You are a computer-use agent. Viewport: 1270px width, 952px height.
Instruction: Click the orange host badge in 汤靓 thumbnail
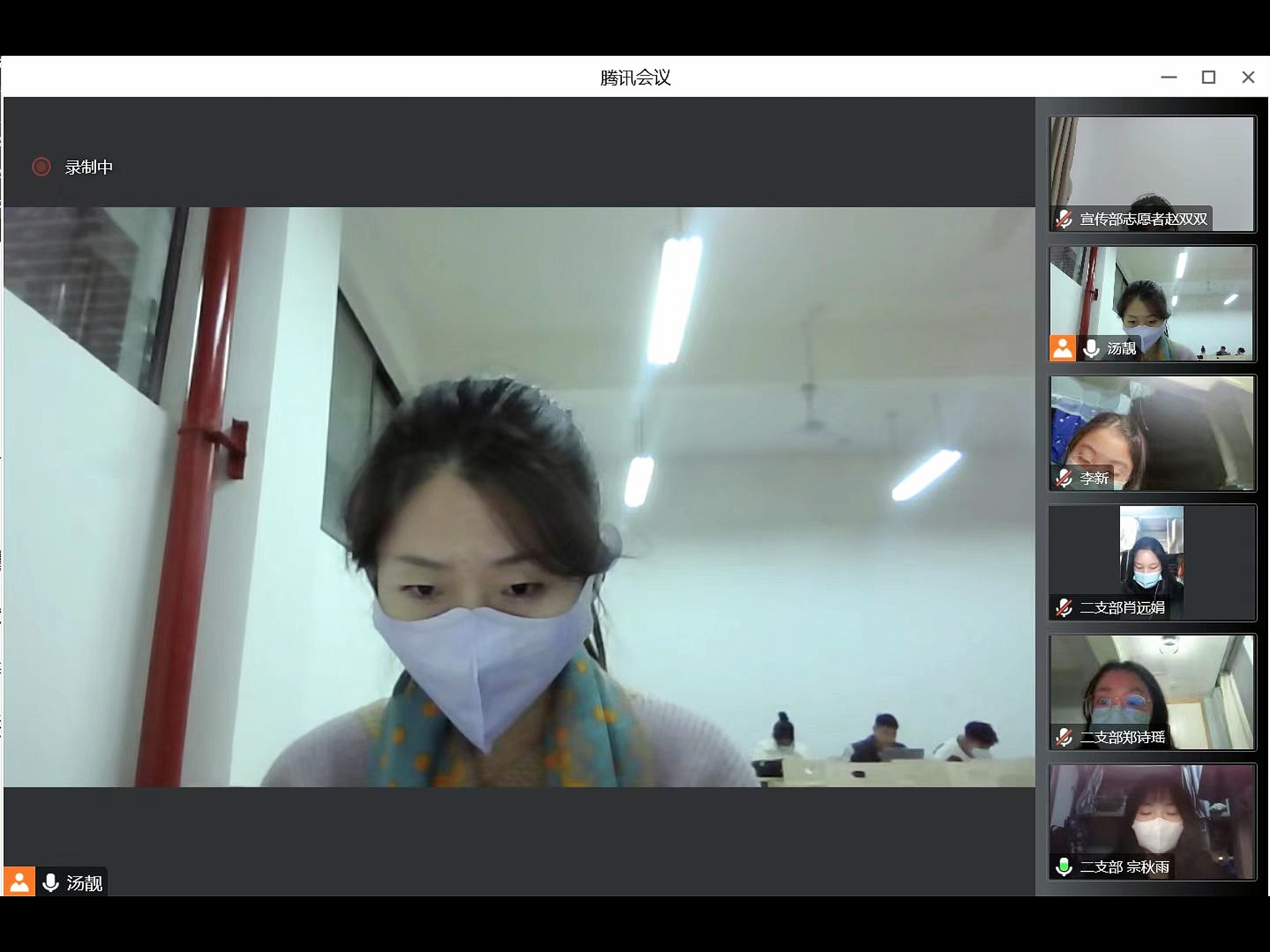pos(1062,348)
